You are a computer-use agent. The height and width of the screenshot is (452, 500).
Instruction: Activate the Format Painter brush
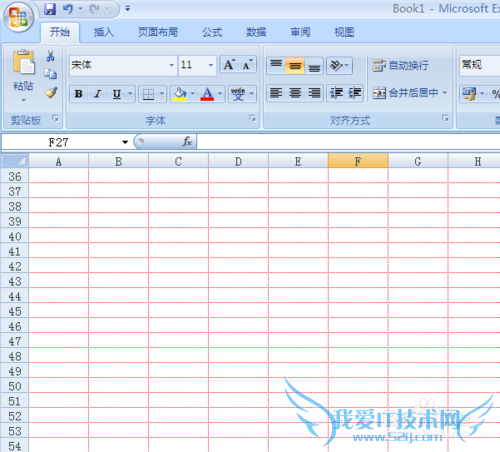point(51,92)
